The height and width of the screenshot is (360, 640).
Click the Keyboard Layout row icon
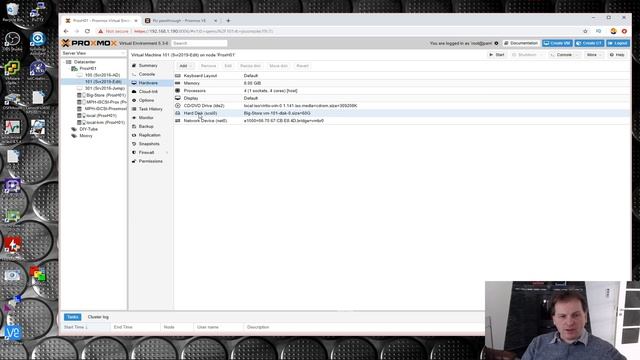(x=178, y=76)
